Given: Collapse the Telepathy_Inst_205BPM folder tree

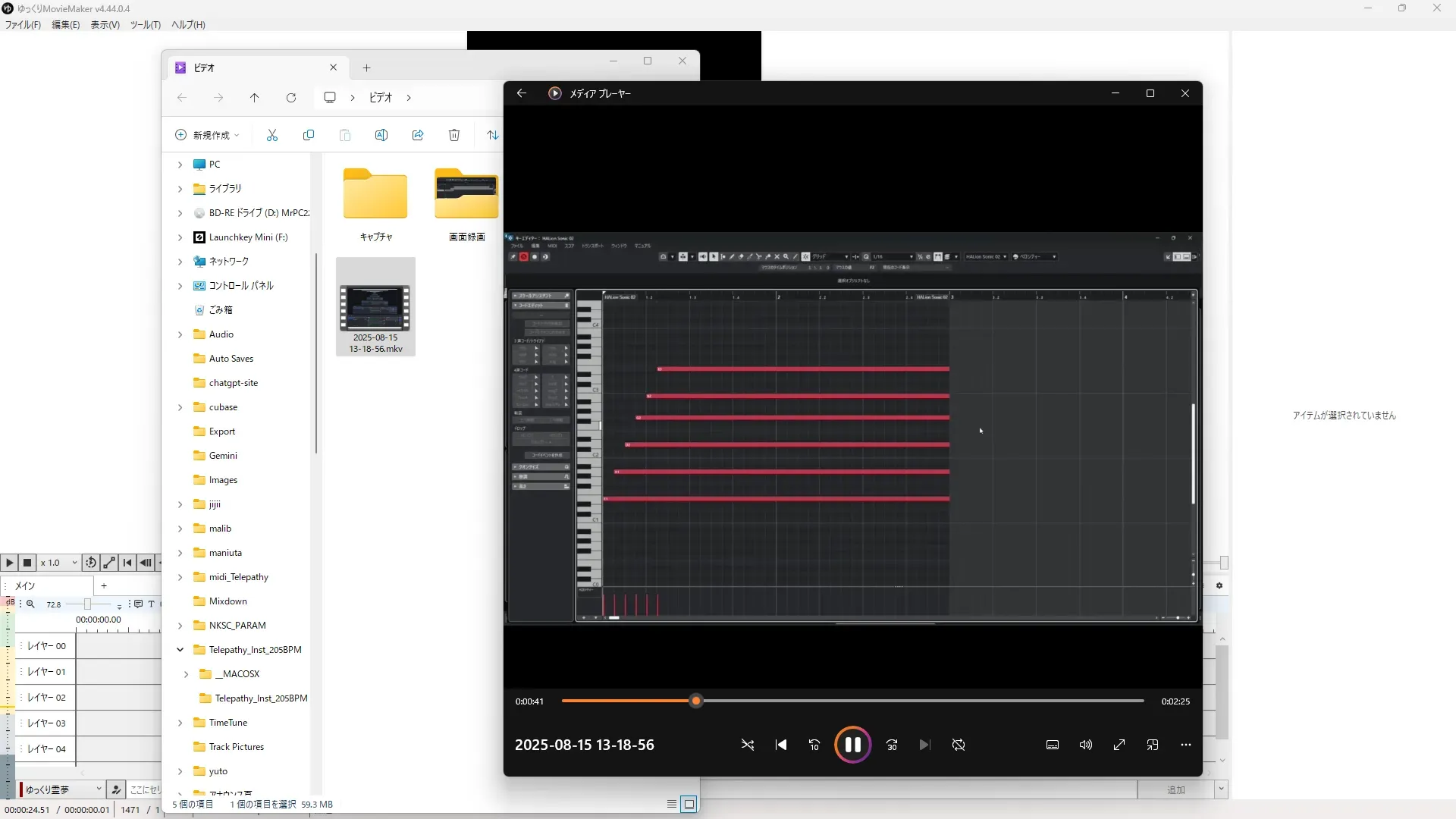Looking at the screenshot, I should click(180, 650).
